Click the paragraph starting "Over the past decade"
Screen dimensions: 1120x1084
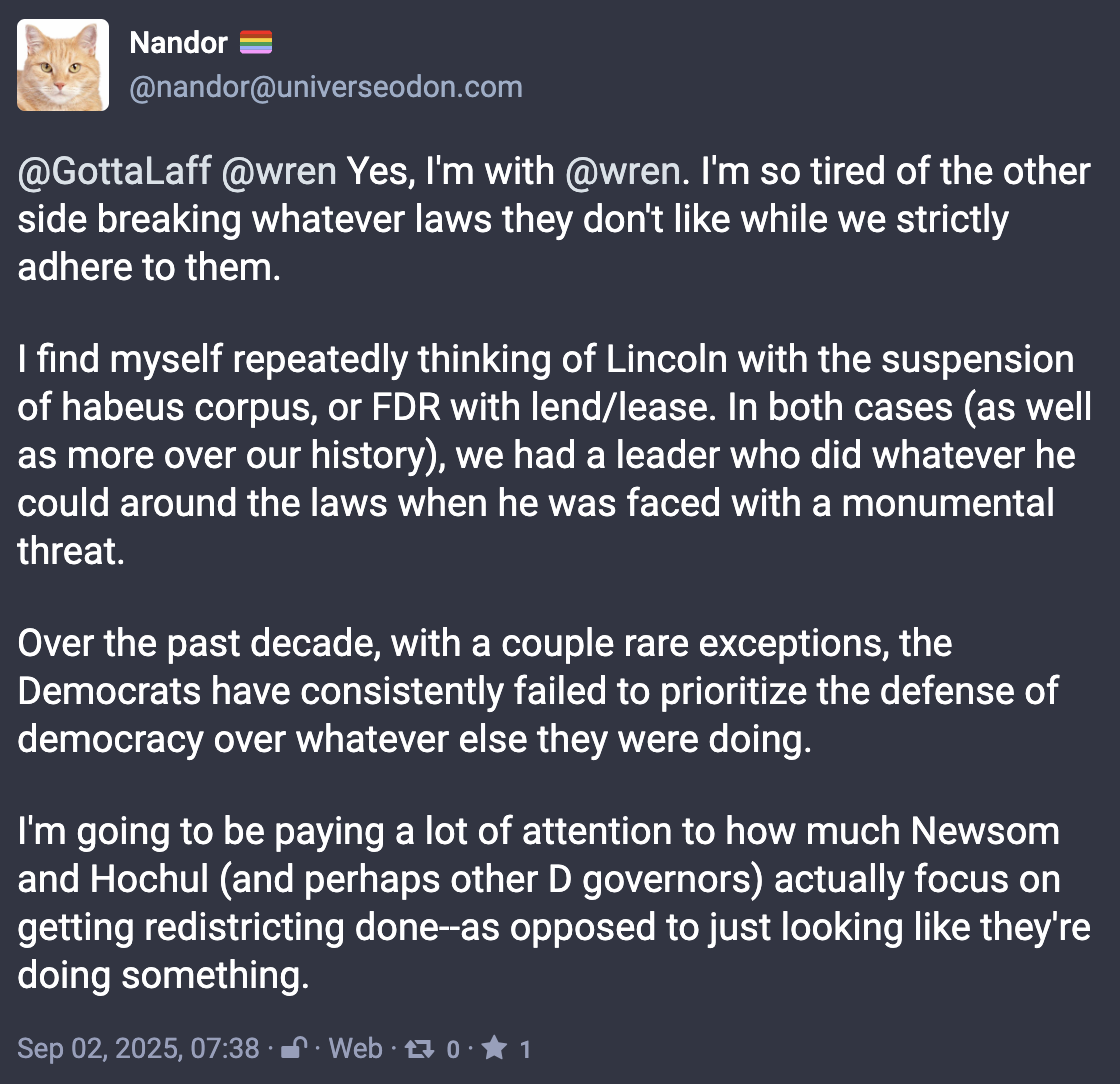538,690
